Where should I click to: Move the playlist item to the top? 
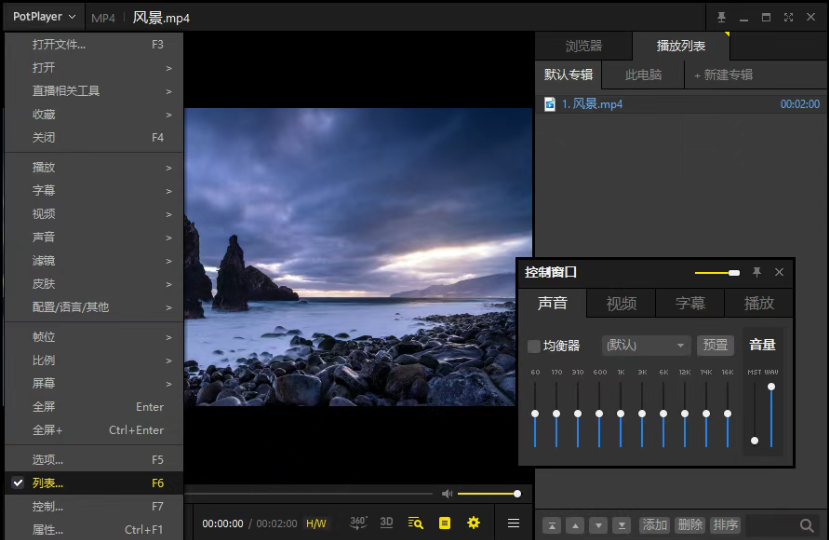point(552,525)
